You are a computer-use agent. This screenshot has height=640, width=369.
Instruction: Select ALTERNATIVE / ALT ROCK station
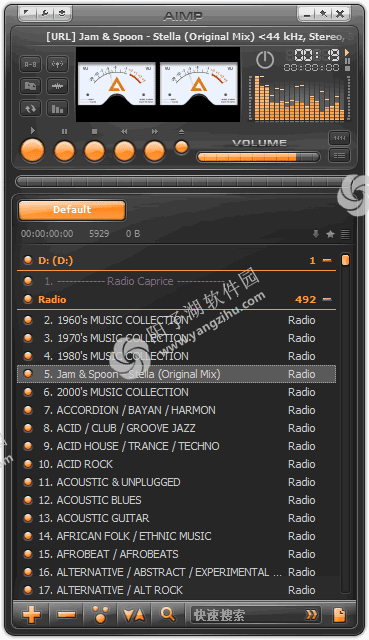point(176,590)
